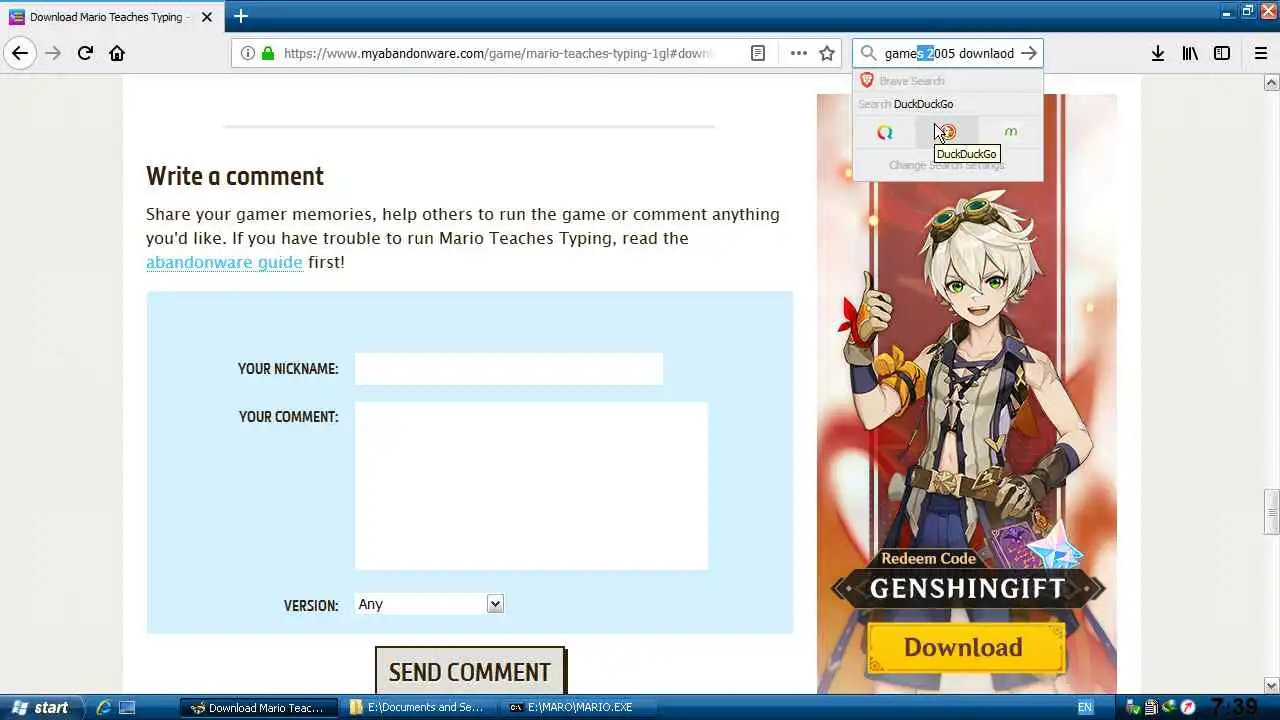Click the taskbar clock
Screen dimensions: 1280x720
click(1233, 707)
